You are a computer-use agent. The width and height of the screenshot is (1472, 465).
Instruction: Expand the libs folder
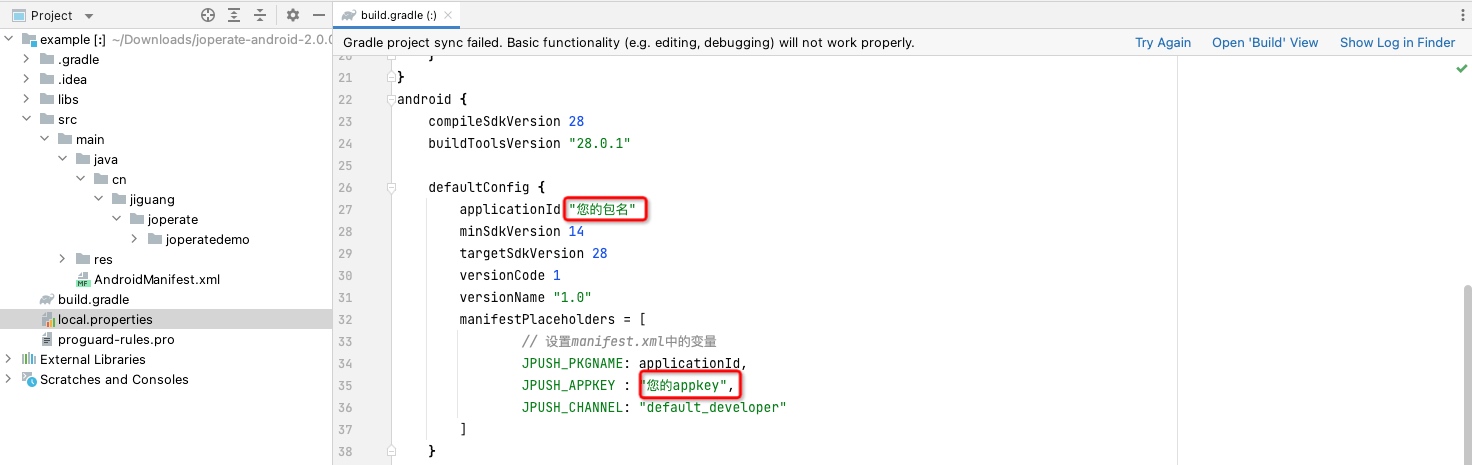click(26, 99)
